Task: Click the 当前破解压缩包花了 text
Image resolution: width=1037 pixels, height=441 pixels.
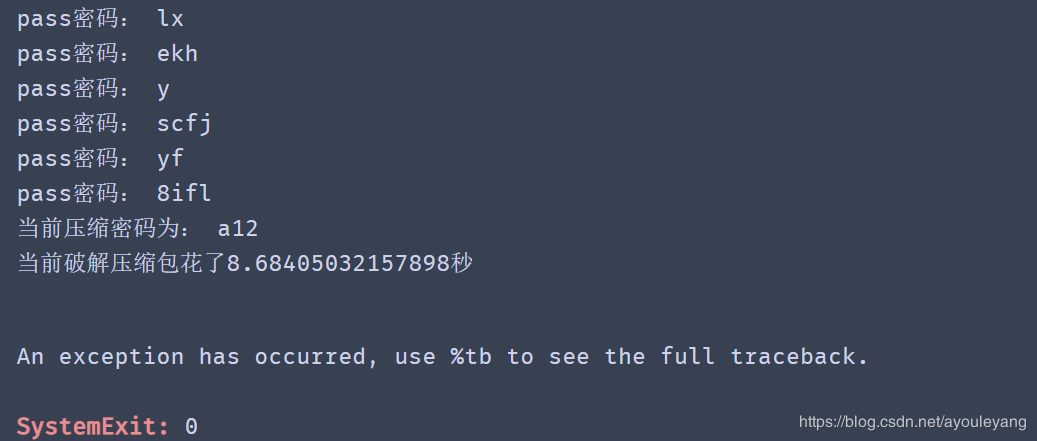Action: click(122, 264)
